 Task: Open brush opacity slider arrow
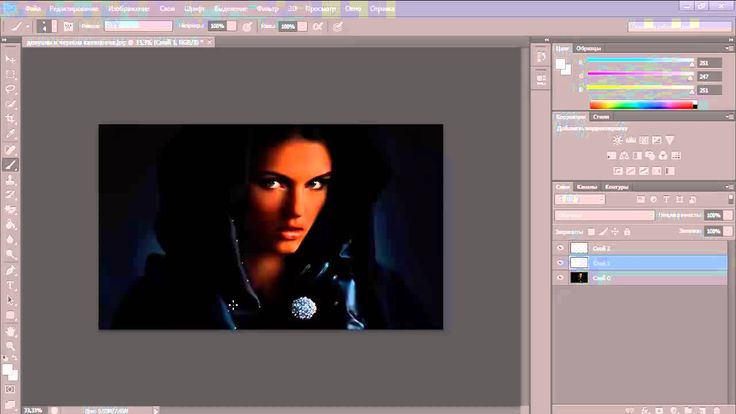232,26
